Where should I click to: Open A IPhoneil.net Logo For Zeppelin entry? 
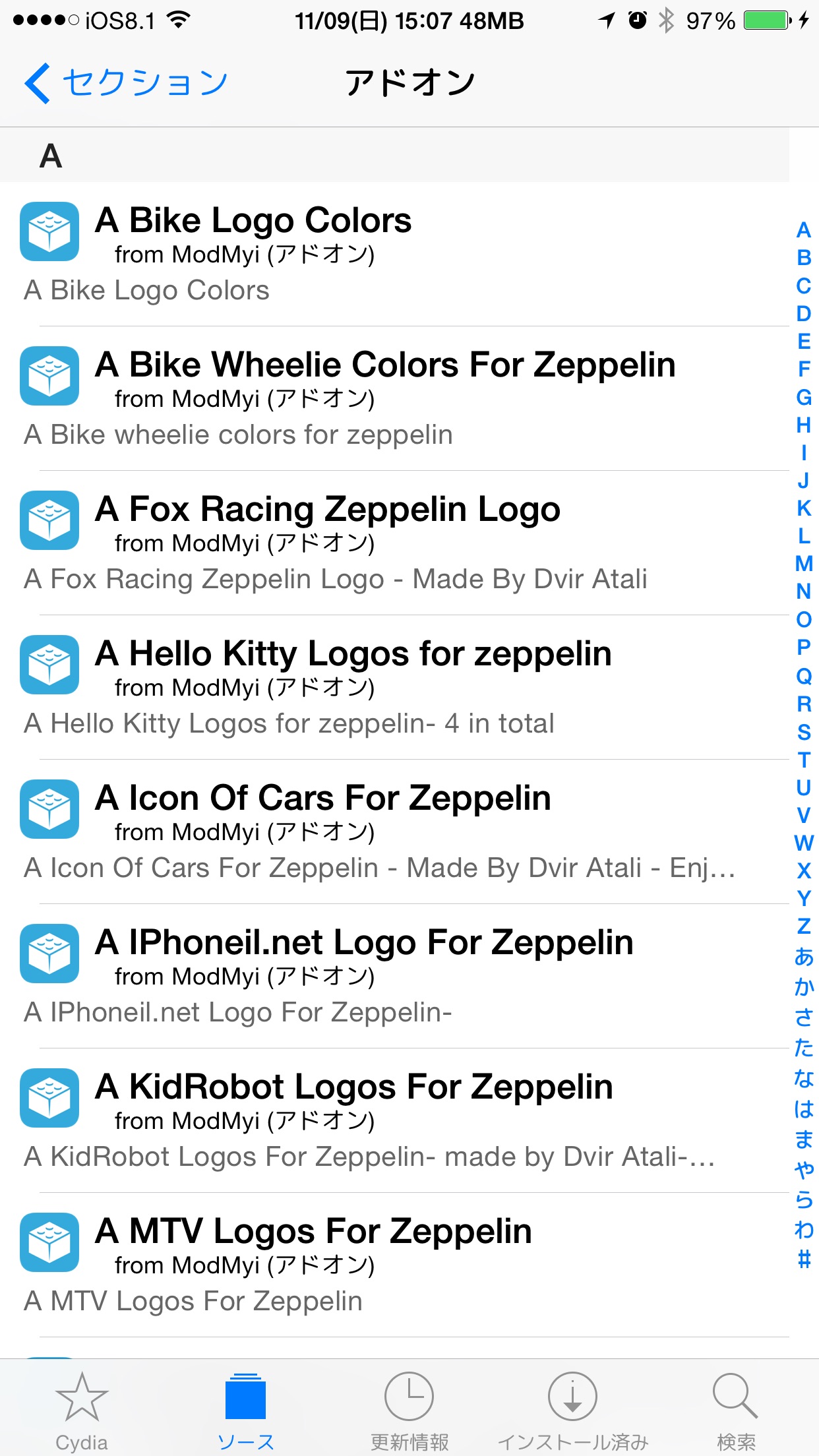[x=394, y=976]
